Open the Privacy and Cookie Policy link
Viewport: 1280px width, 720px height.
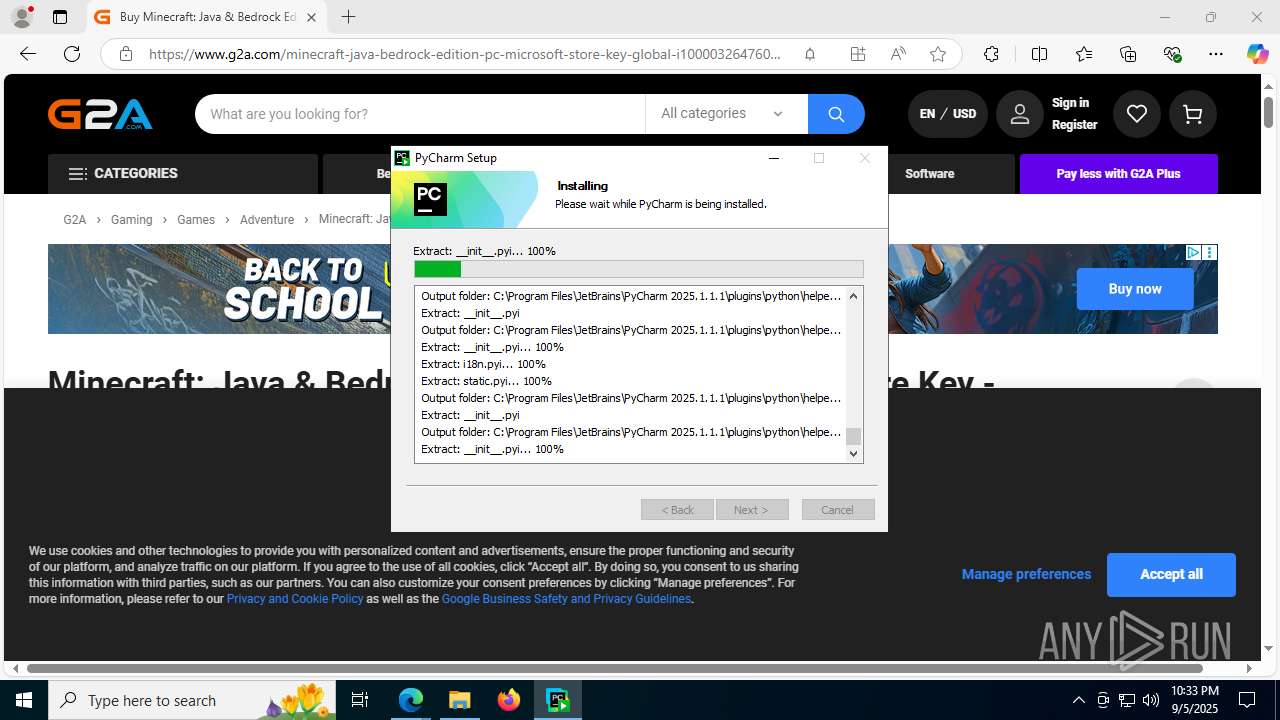tap(295, 599)
